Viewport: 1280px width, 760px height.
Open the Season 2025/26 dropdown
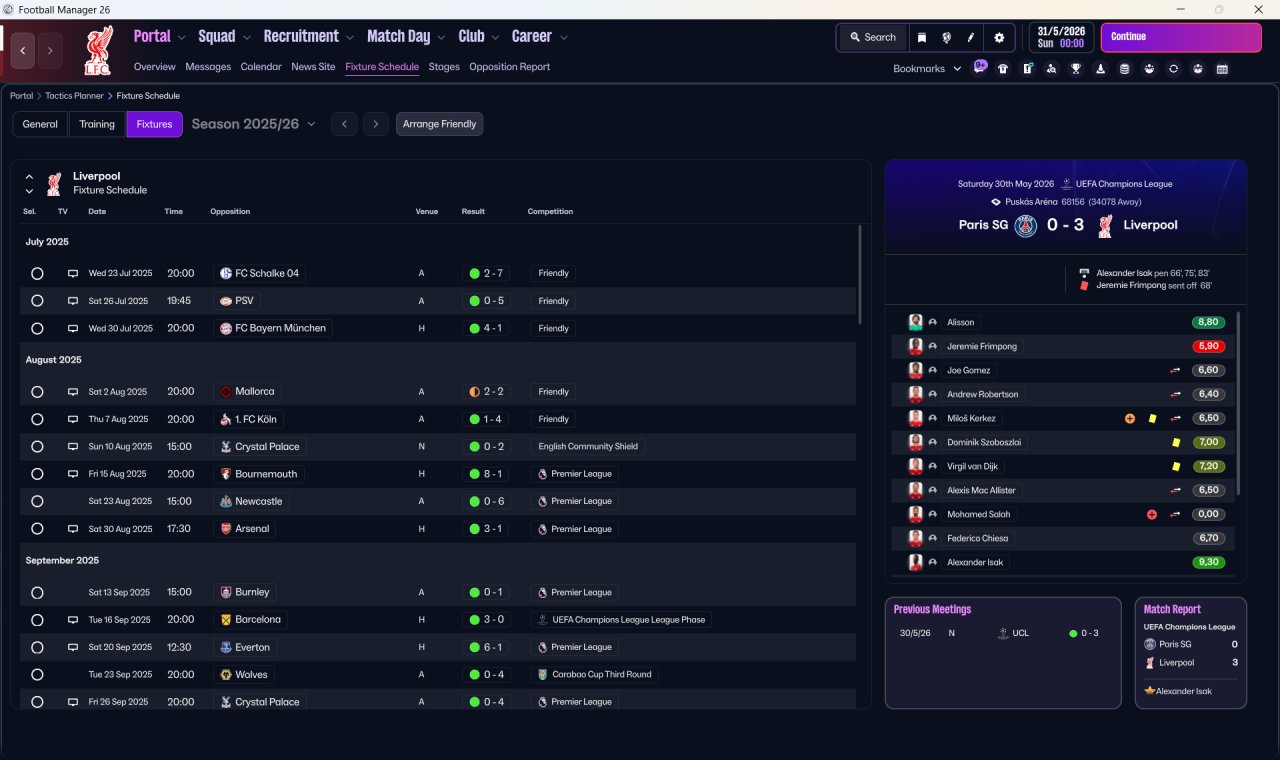pos(253,124)
